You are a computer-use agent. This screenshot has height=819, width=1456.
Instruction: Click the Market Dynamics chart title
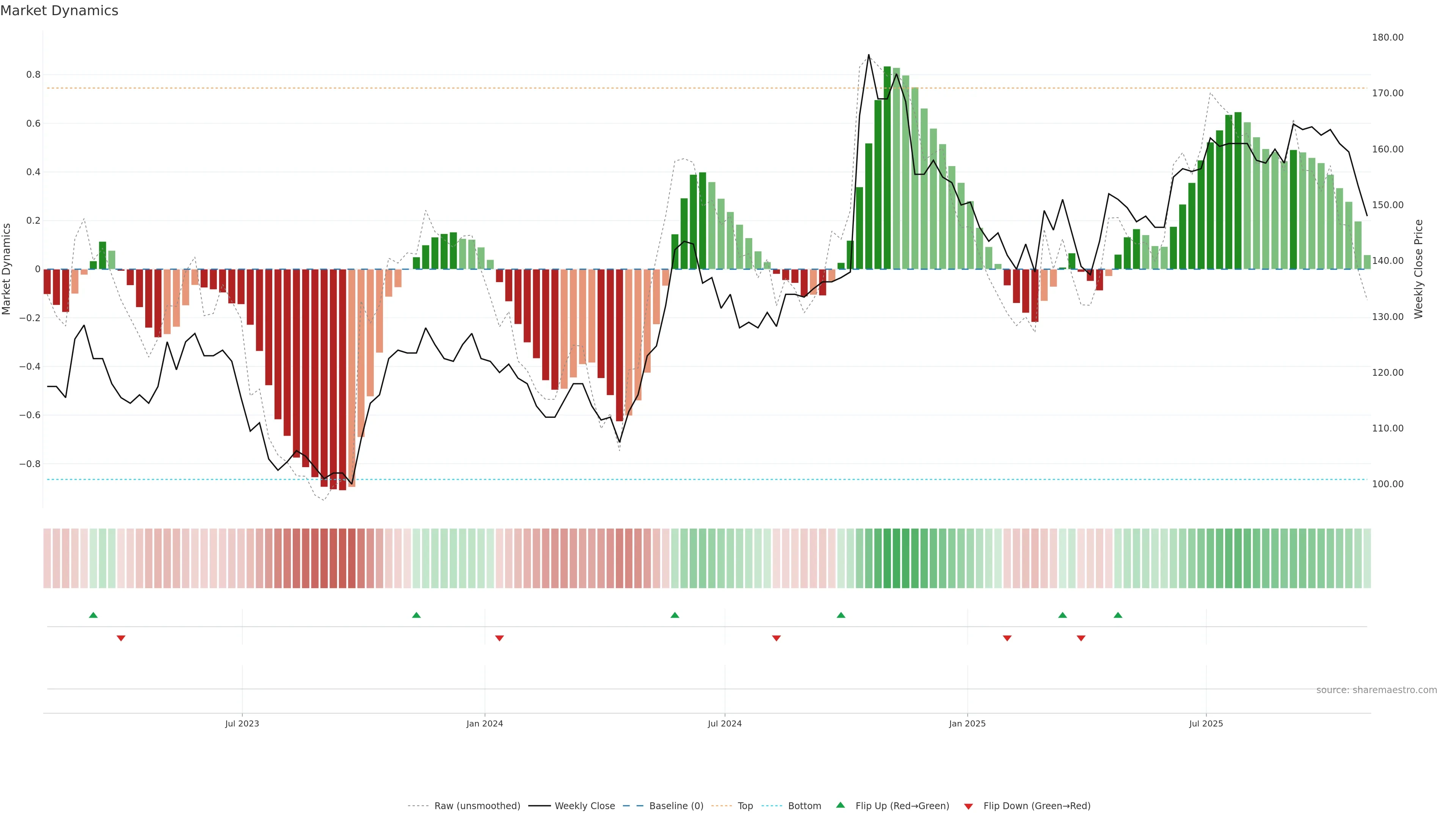60,11
